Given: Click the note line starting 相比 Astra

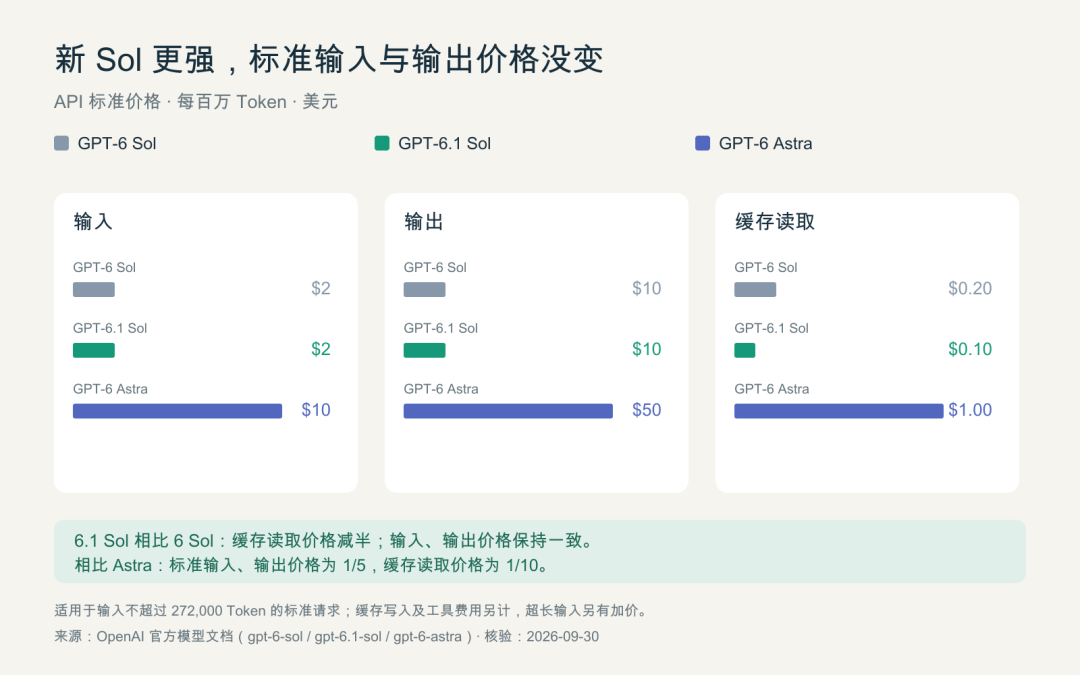Looking at the screenshot, I should 312,565.
